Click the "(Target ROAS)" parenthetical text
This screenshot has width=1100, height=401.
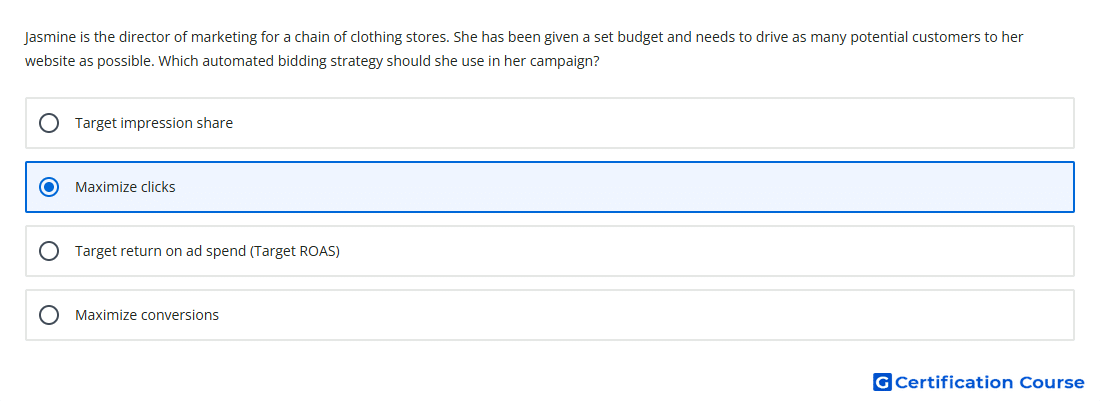click(x=295, y=251)
